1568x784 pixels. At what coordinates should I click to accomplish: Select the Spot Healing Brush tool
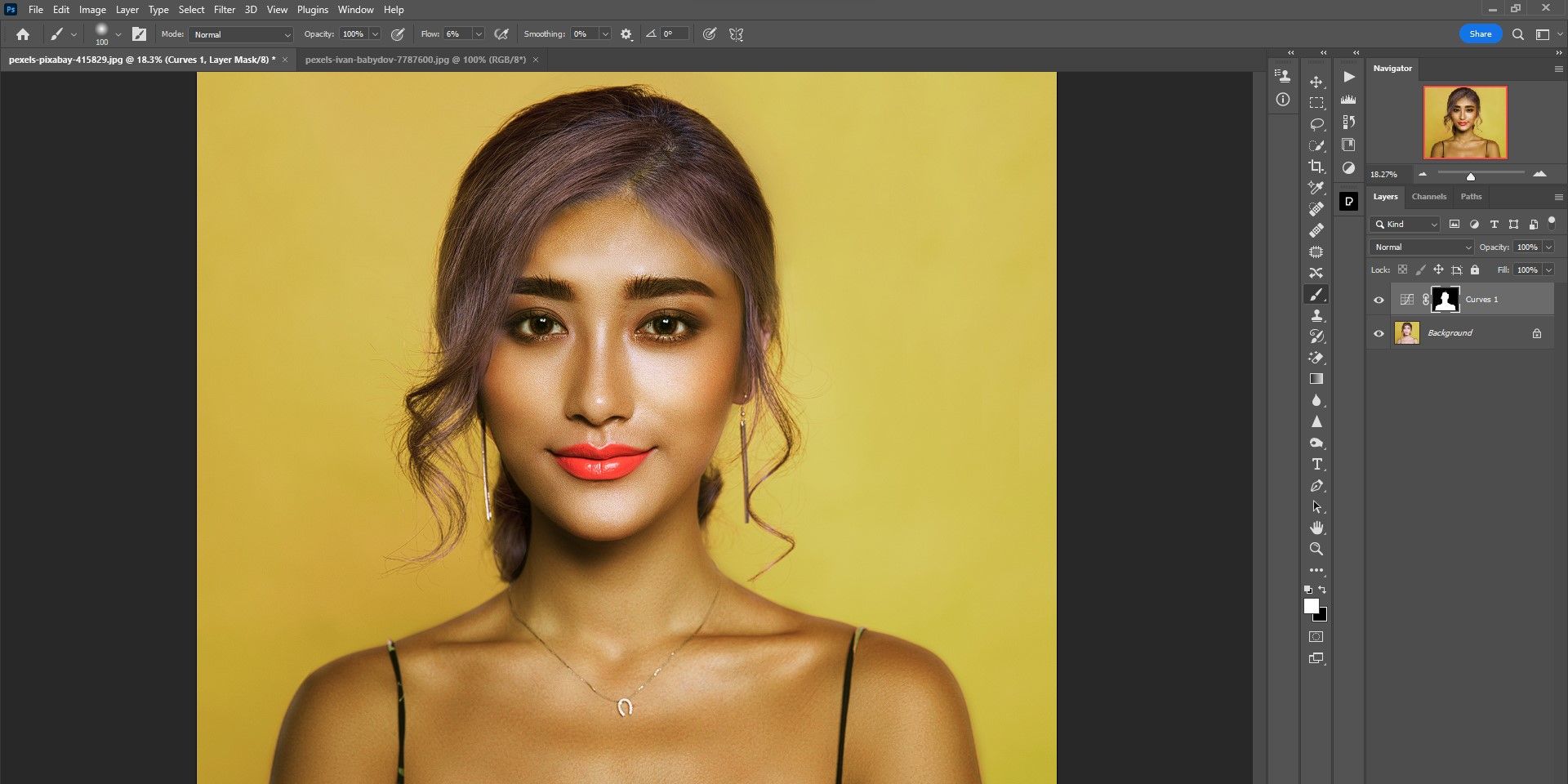point(1316,210)
